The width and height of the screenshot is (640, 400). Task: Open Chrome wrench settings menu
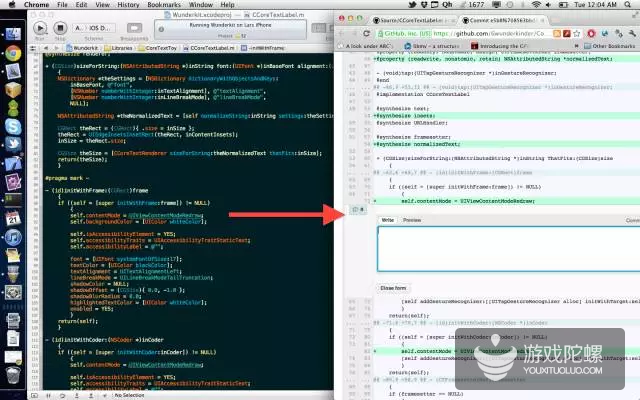pos(632,33)
